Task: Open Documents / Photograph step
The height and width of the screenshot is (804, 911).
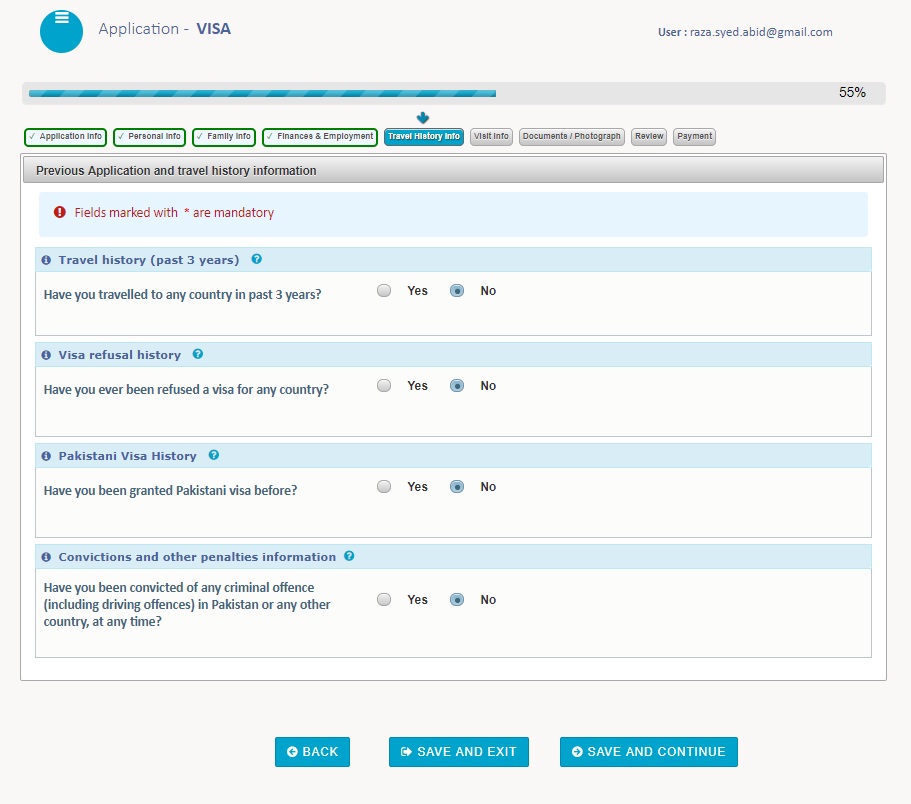Action: [572, 137]
